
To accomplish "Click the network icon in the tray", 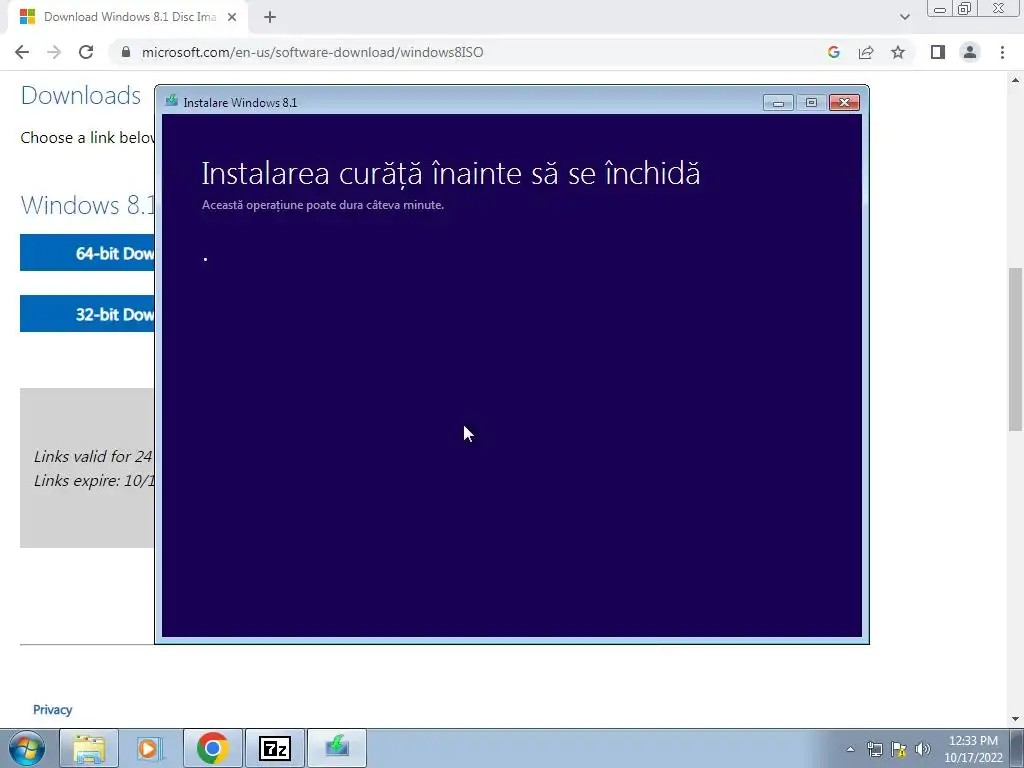I will point(874,749).
